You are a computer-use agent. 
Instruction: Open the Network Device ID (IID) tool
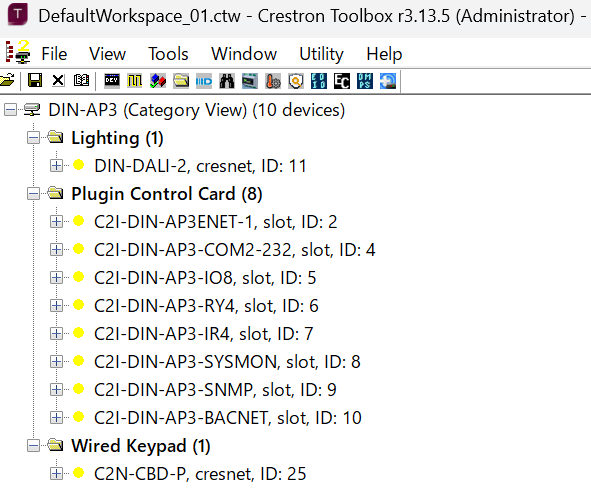click(204, 81)
